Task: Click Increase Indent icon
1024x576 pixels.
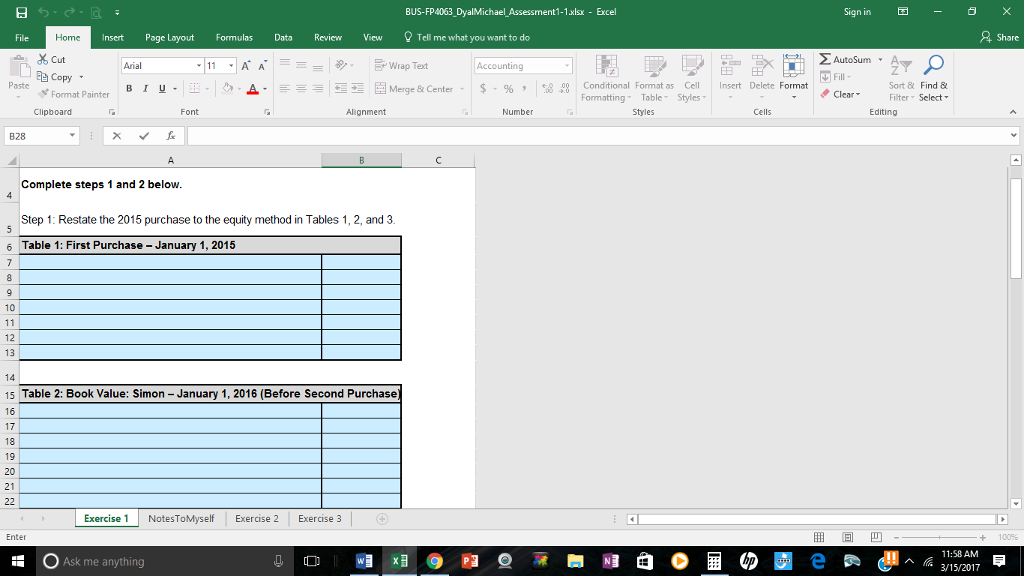Action: click(358, 89)
